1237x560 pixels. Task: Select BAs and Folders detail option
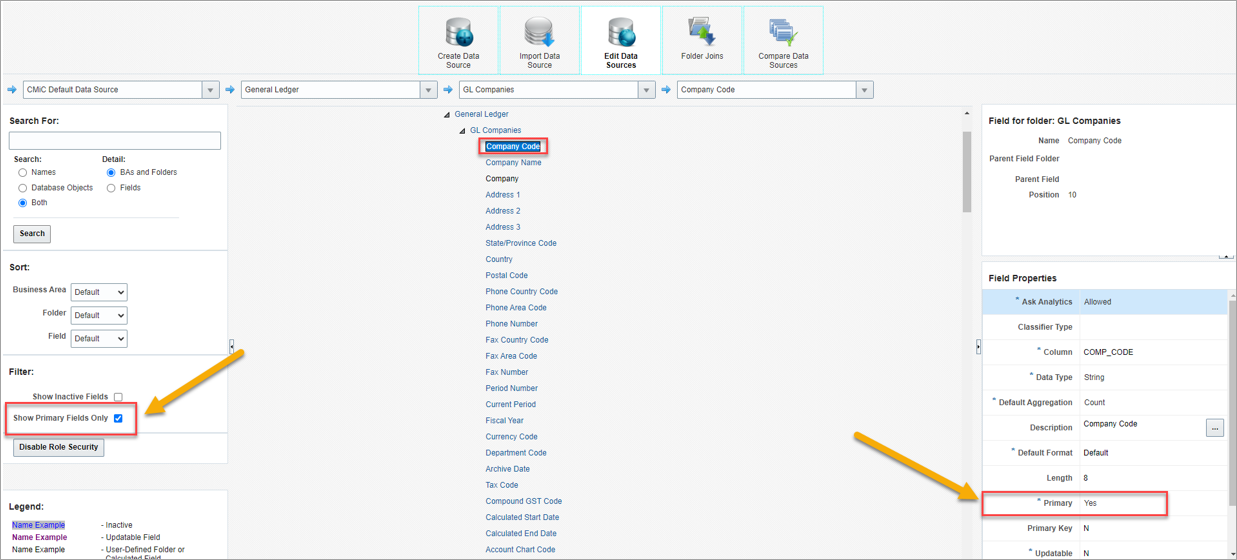click(111, 173)
